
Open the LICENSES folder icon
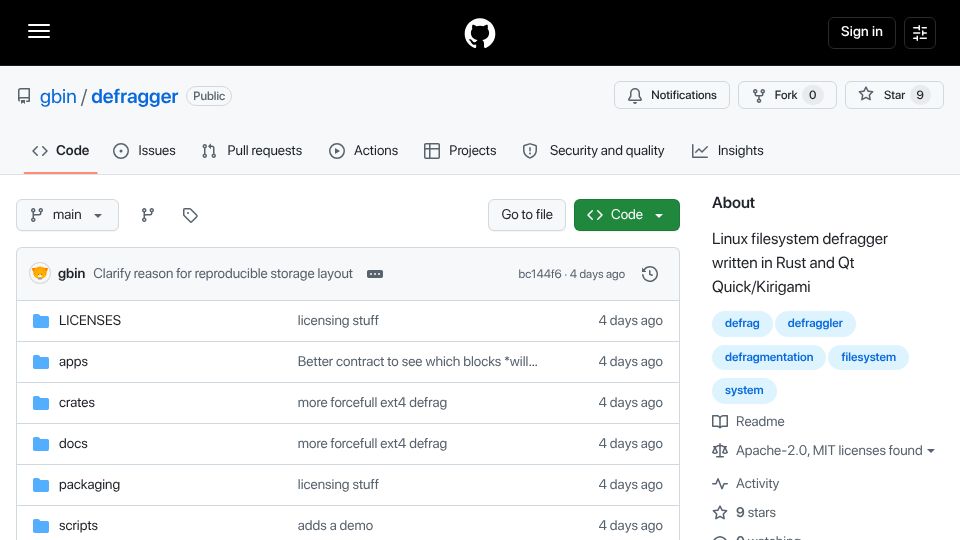point(41,321)
